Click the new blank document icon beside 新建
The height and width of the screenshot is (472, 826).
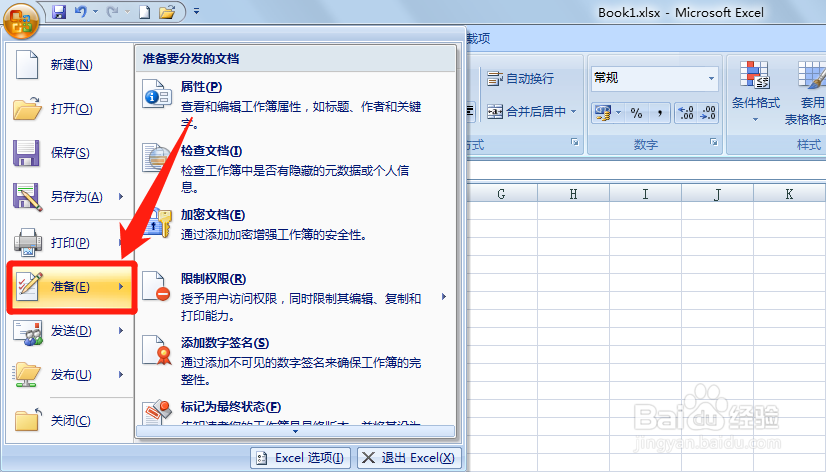click(27, 64)
